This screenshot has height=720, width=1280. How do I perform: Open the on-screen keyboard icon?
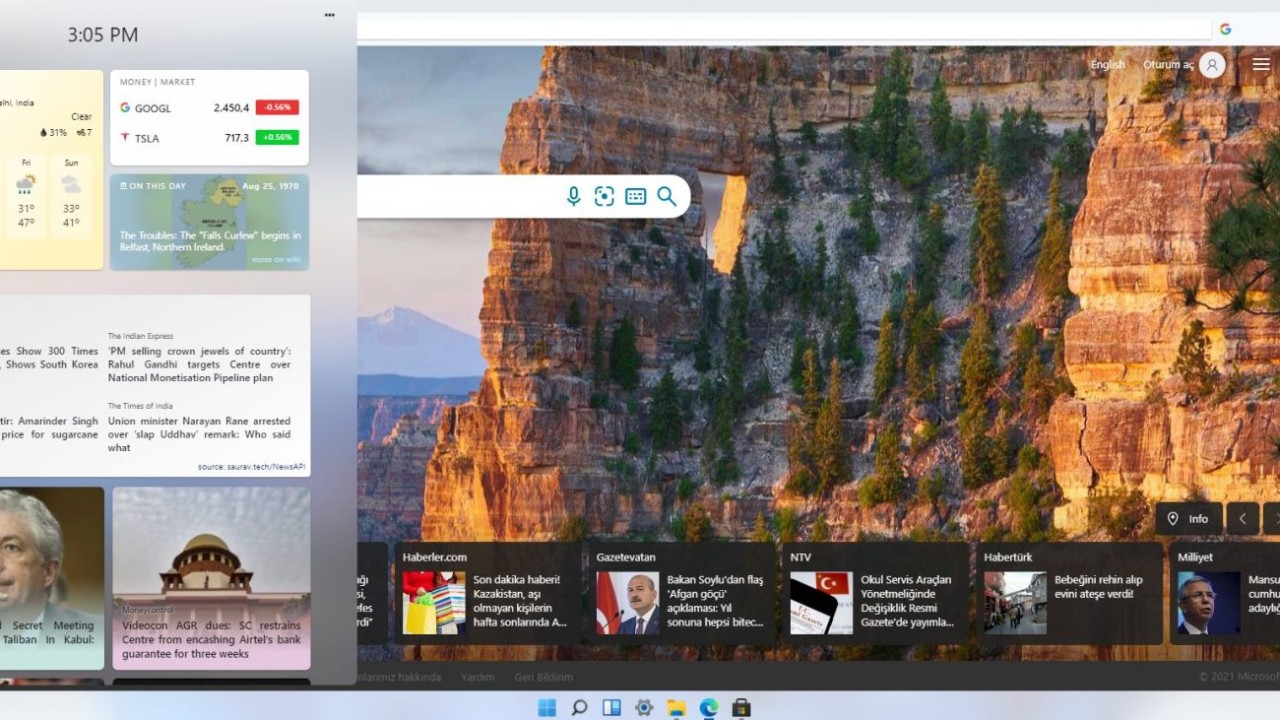[635, 197]
